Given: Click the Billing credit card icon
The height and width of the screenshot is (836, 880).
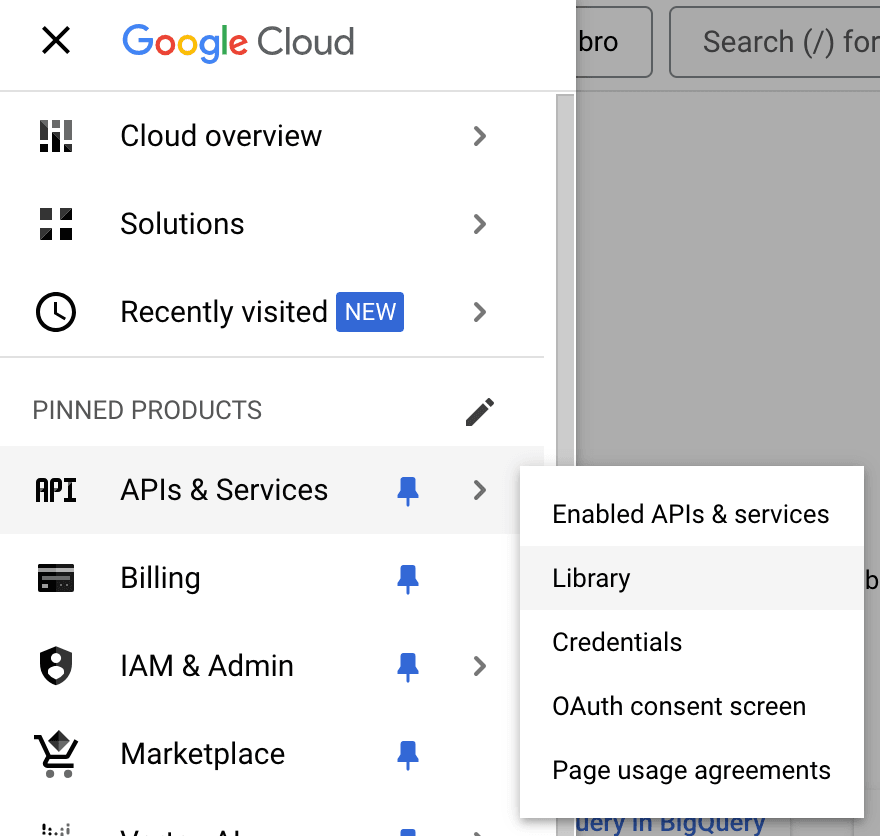Looking at the screenshot, I should point(56,578).
